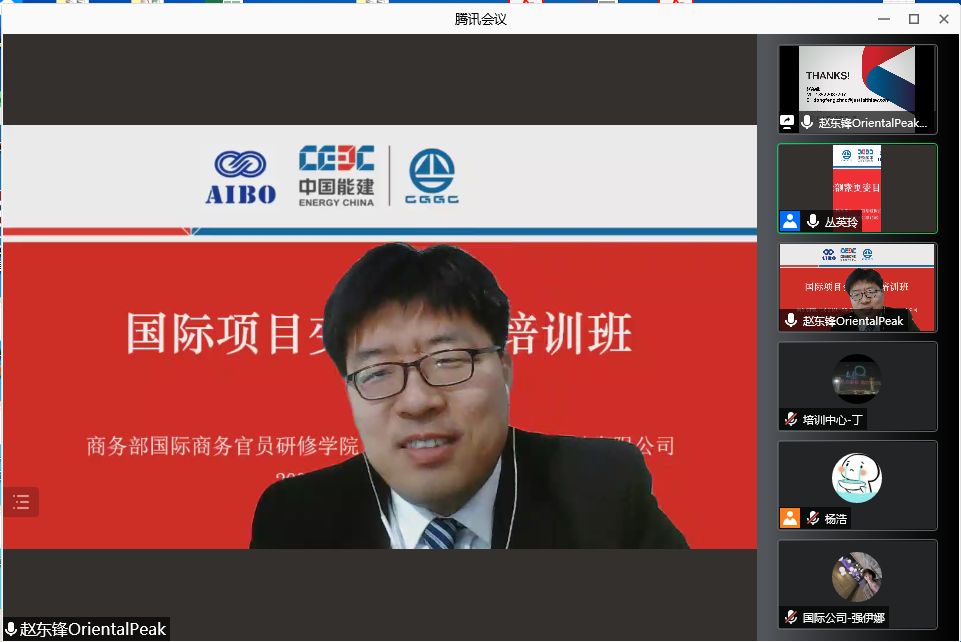The height and width of the screenshot is (642, 961).
Task: Click 培训中心-丁's round avatar
Action: tap(857, 379)
